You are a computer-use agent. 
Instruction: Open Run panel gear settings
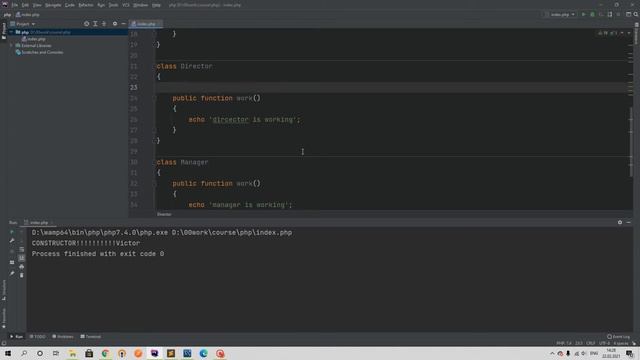click(x=620, y=222)
